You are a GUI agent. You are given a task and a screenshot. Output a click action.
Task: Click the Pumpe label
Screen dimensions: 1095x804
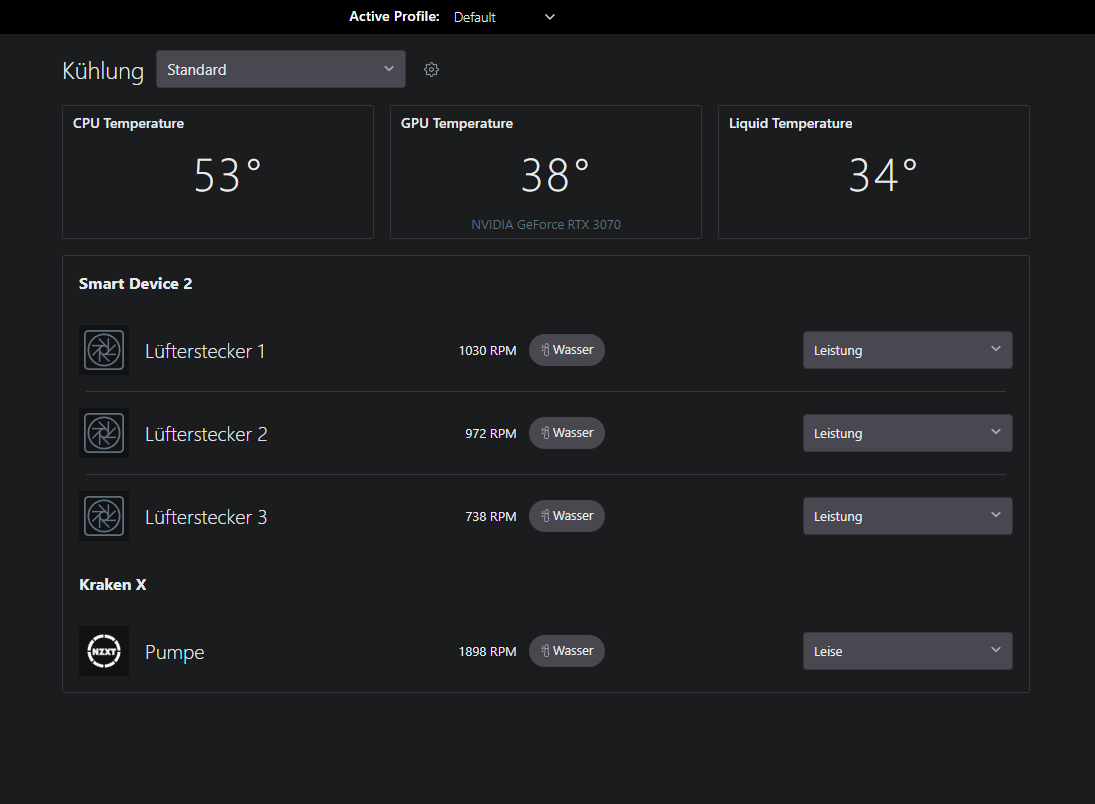[175, 652]
